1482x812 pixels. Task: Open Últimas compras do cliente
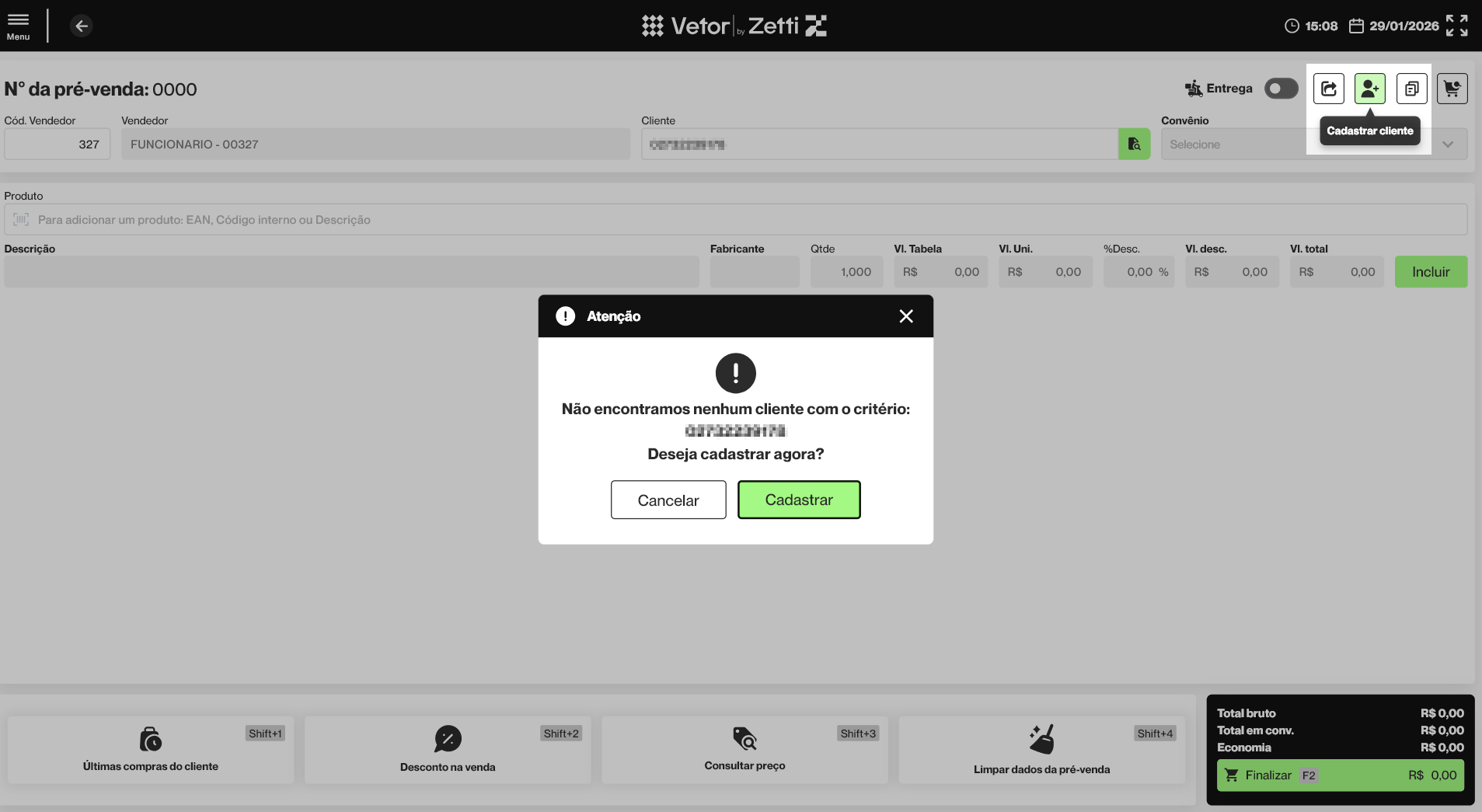click(151, 750)
